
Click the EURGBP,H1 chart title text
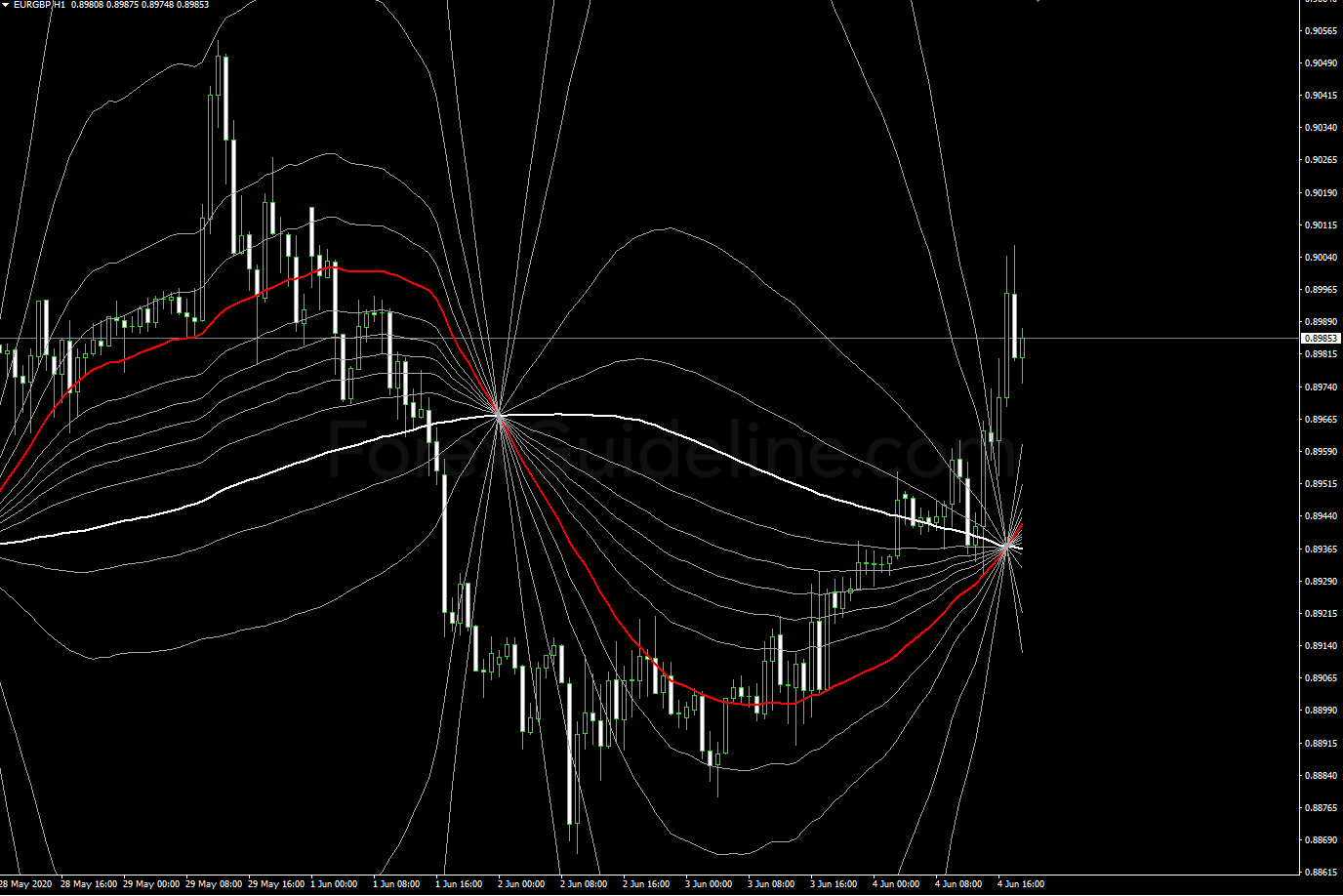tap(40, 5)
